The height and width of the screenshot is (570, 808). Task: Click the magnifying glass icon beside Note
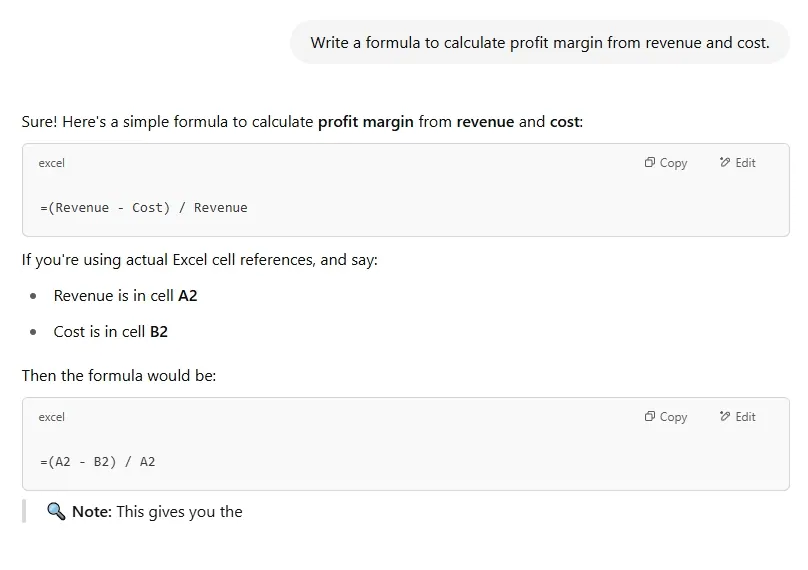click(56, 512)
